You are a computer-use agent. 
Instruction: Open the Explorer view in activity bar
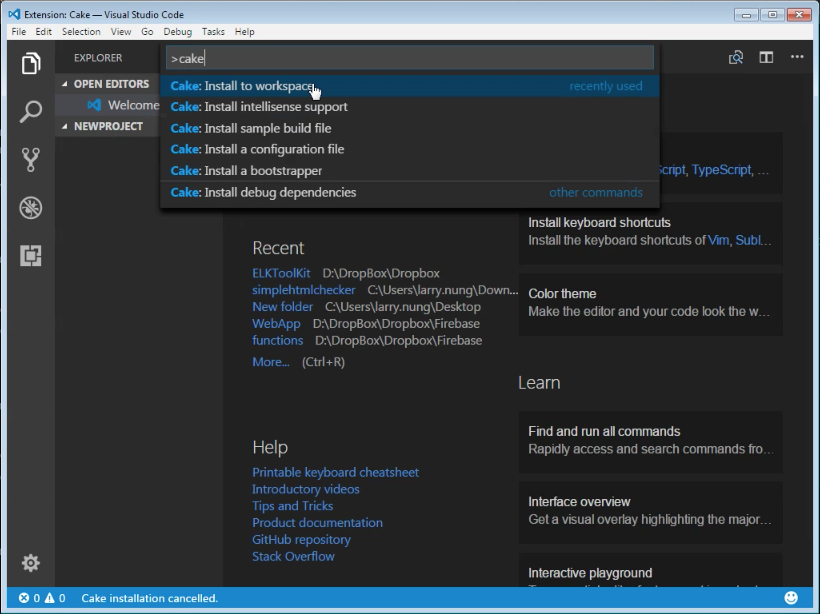(x=31, y=63)
